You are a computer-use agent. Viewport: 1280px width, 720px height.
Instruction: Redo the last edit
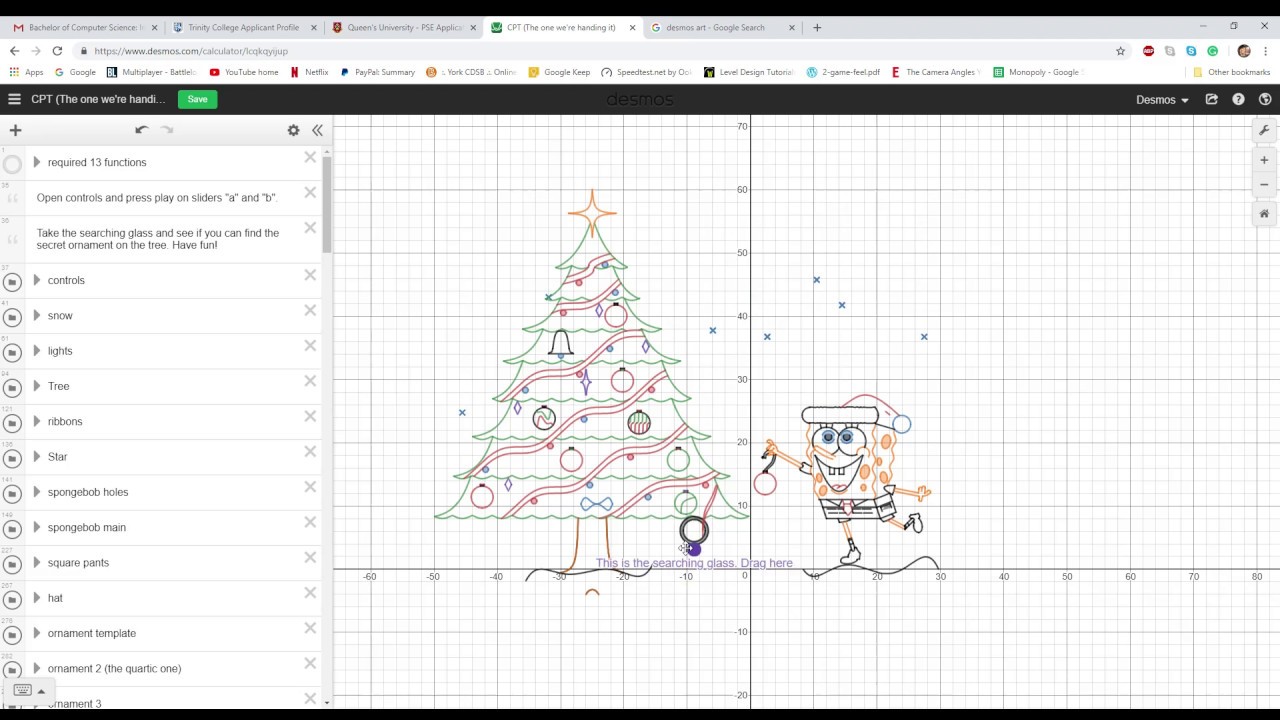[167, 130]
